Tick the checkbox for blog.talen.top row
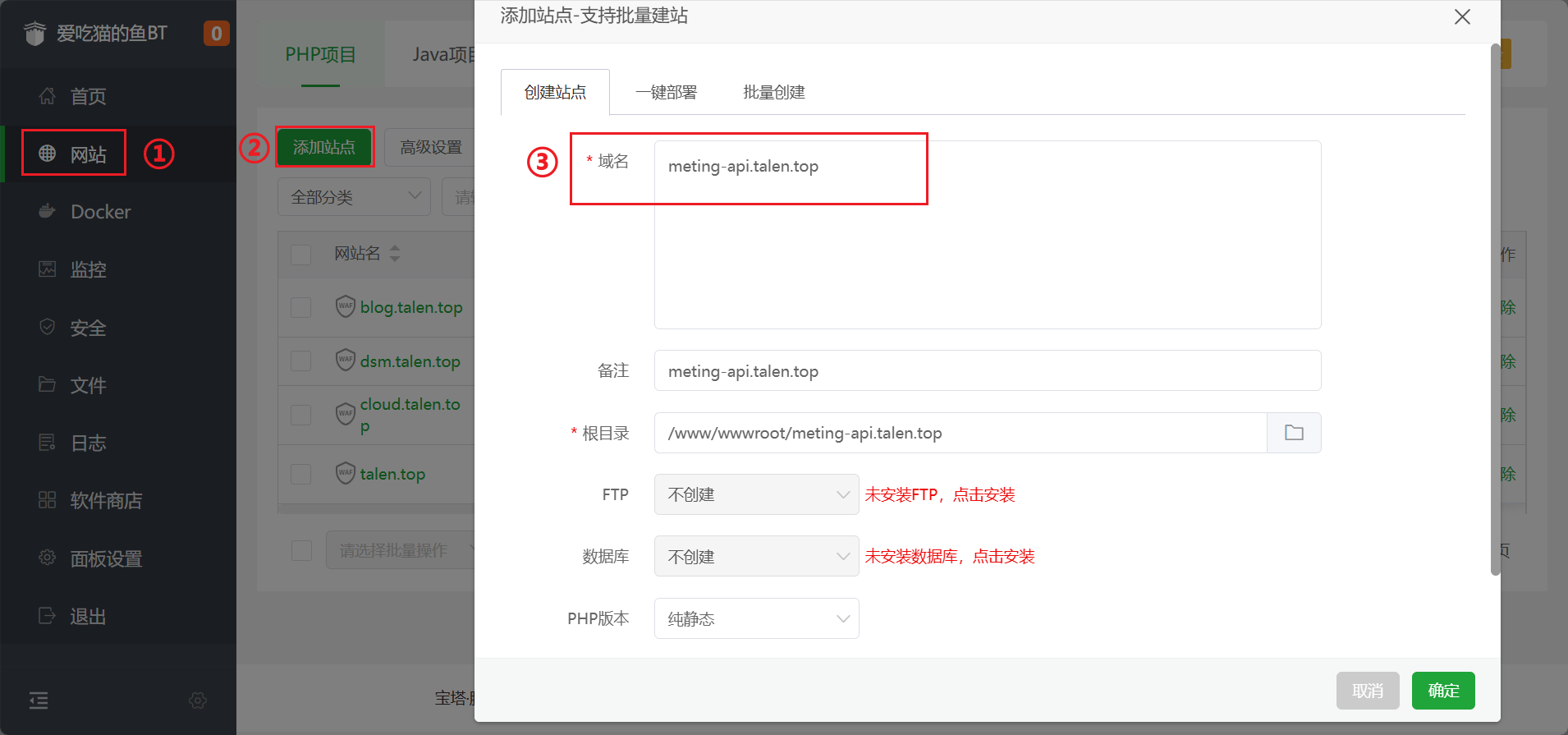Image resolution: width=1568 pixels, height=735 pixels. coord(301,307)
